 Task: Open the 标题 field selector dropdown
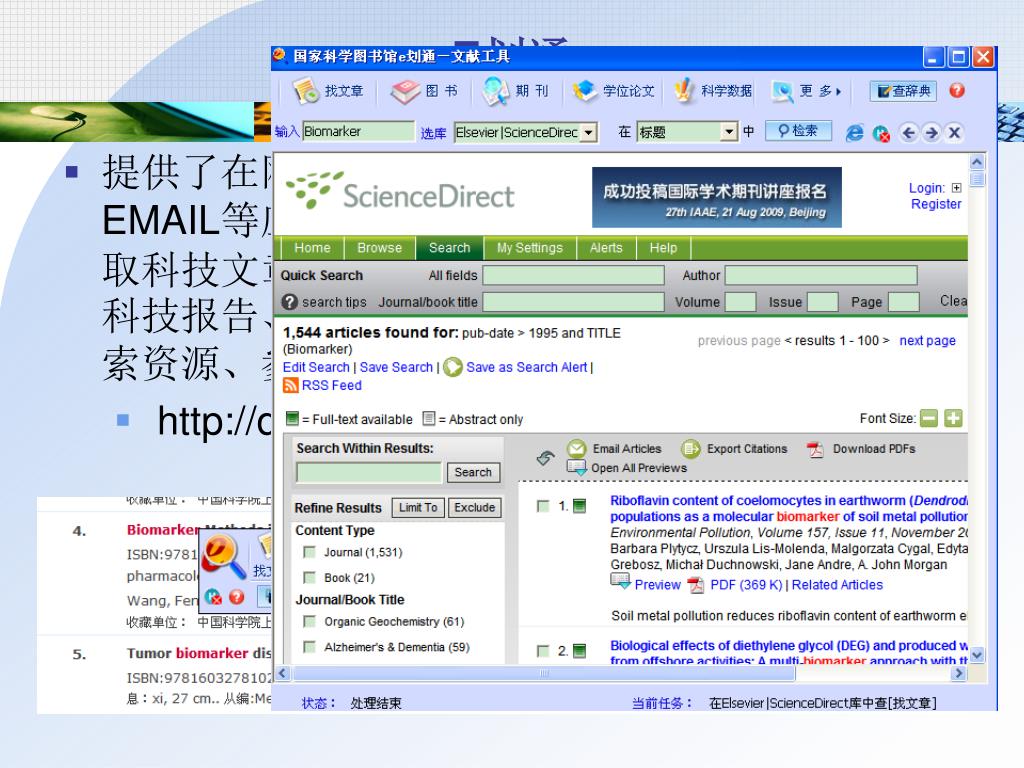[729, 132]
